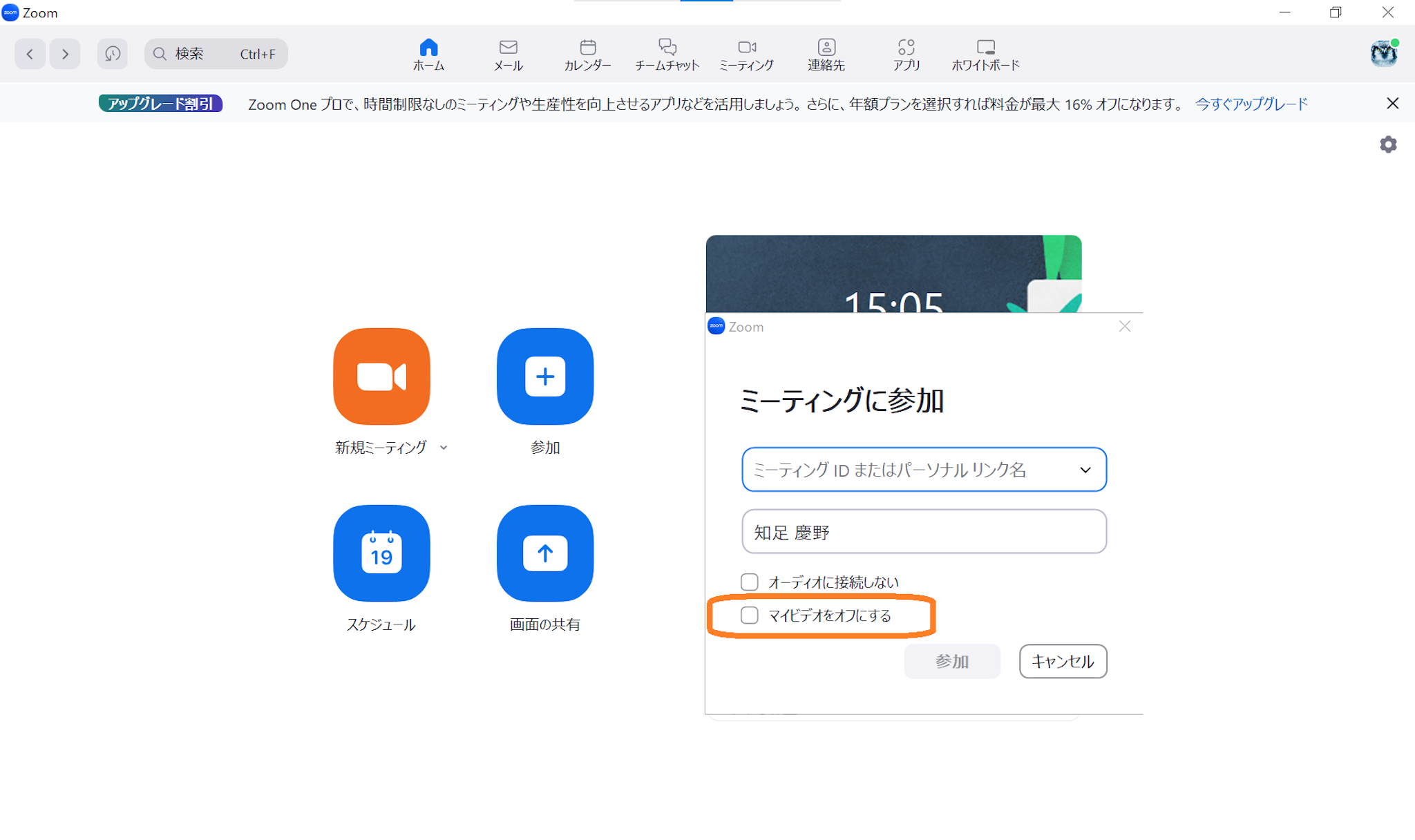Enable "オーディオに接続しない" checkbox
The width and height of the screenshot is (1415, 840).
(x=750, y=582)
